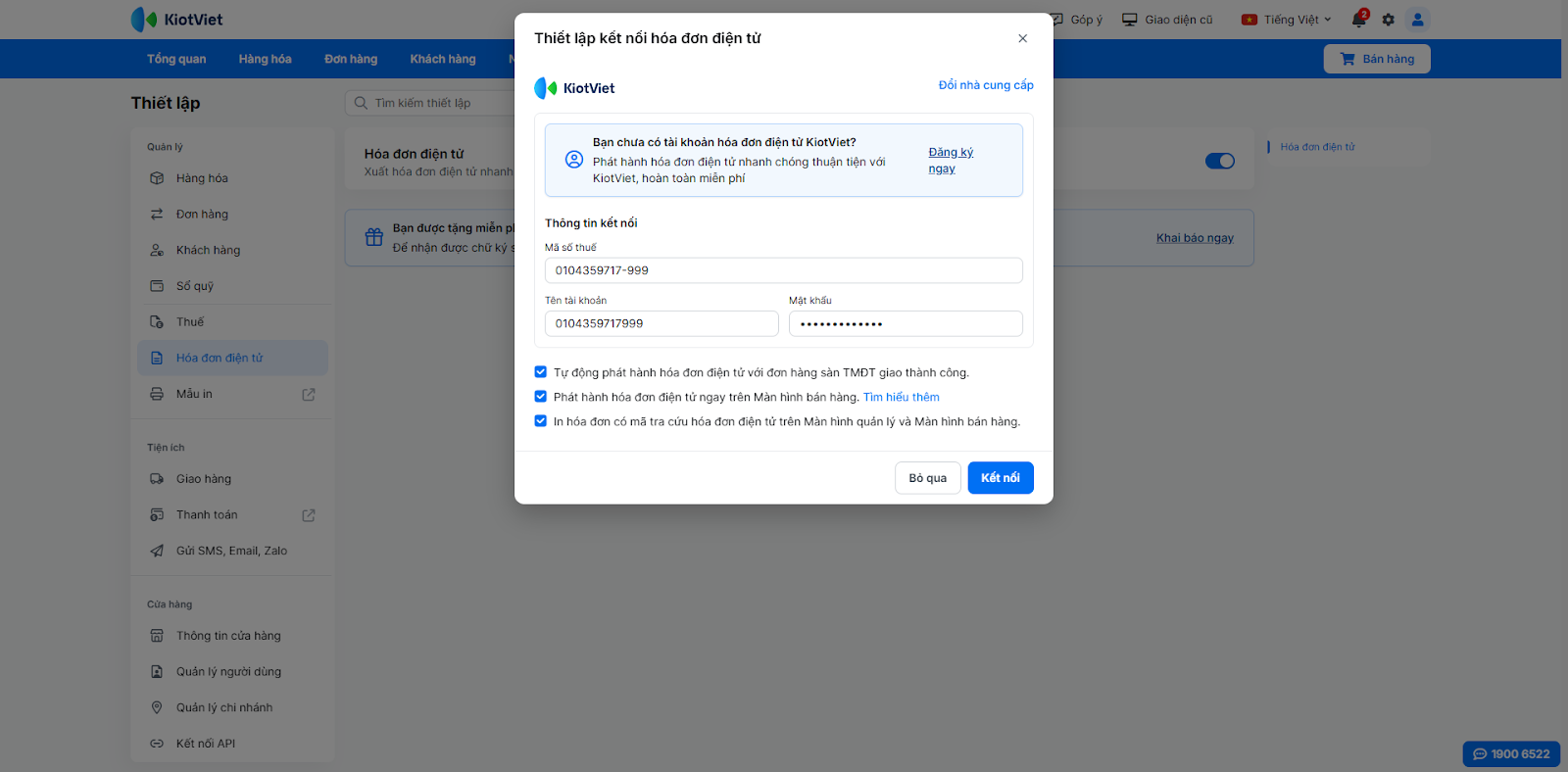Click the shopping cart icon on Bán hàng
This screenshot has width=1568, height=772.
coord(1347,59)
